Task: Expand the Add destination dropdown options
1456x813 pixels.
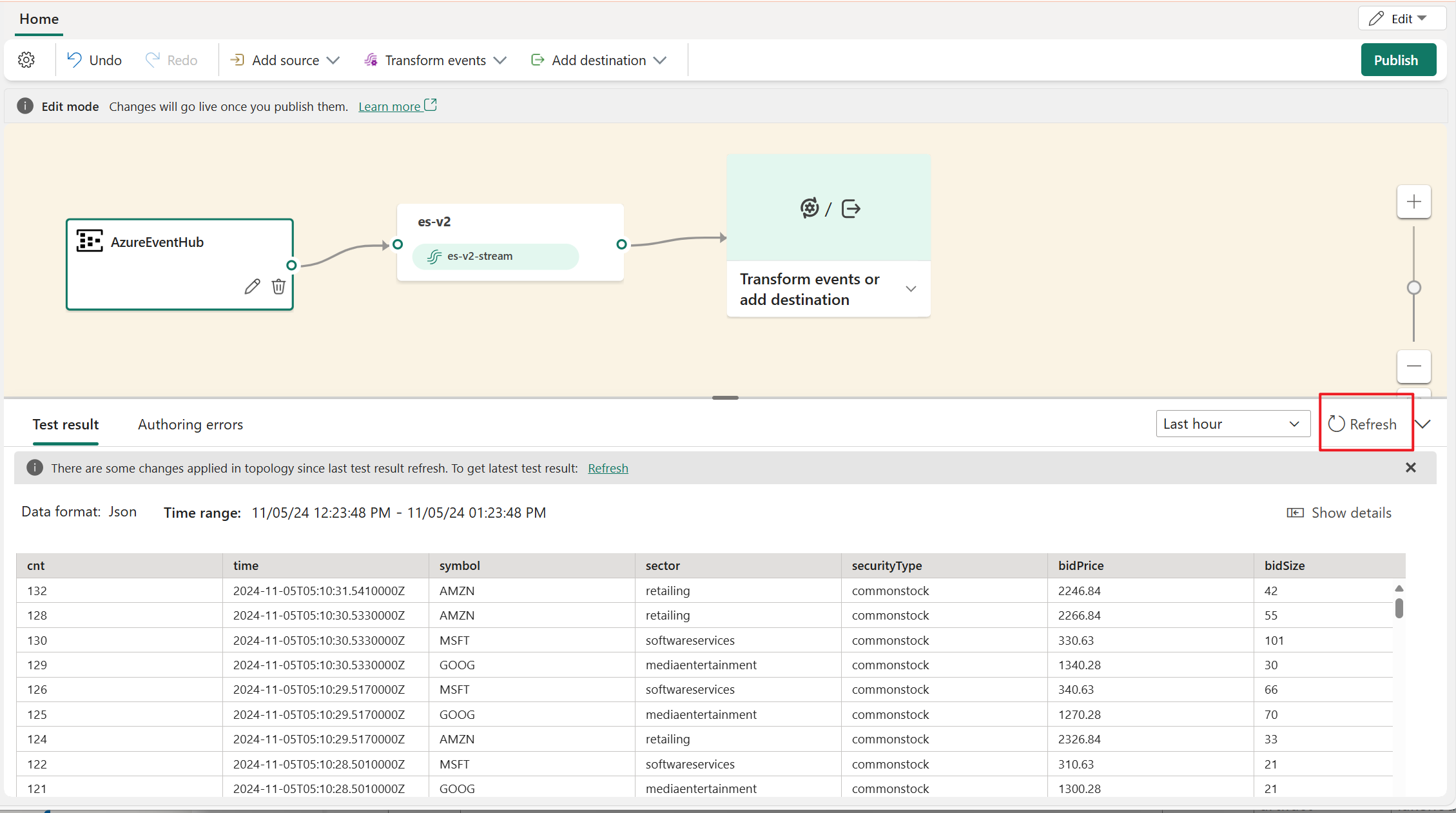Action: pos(661,60)
